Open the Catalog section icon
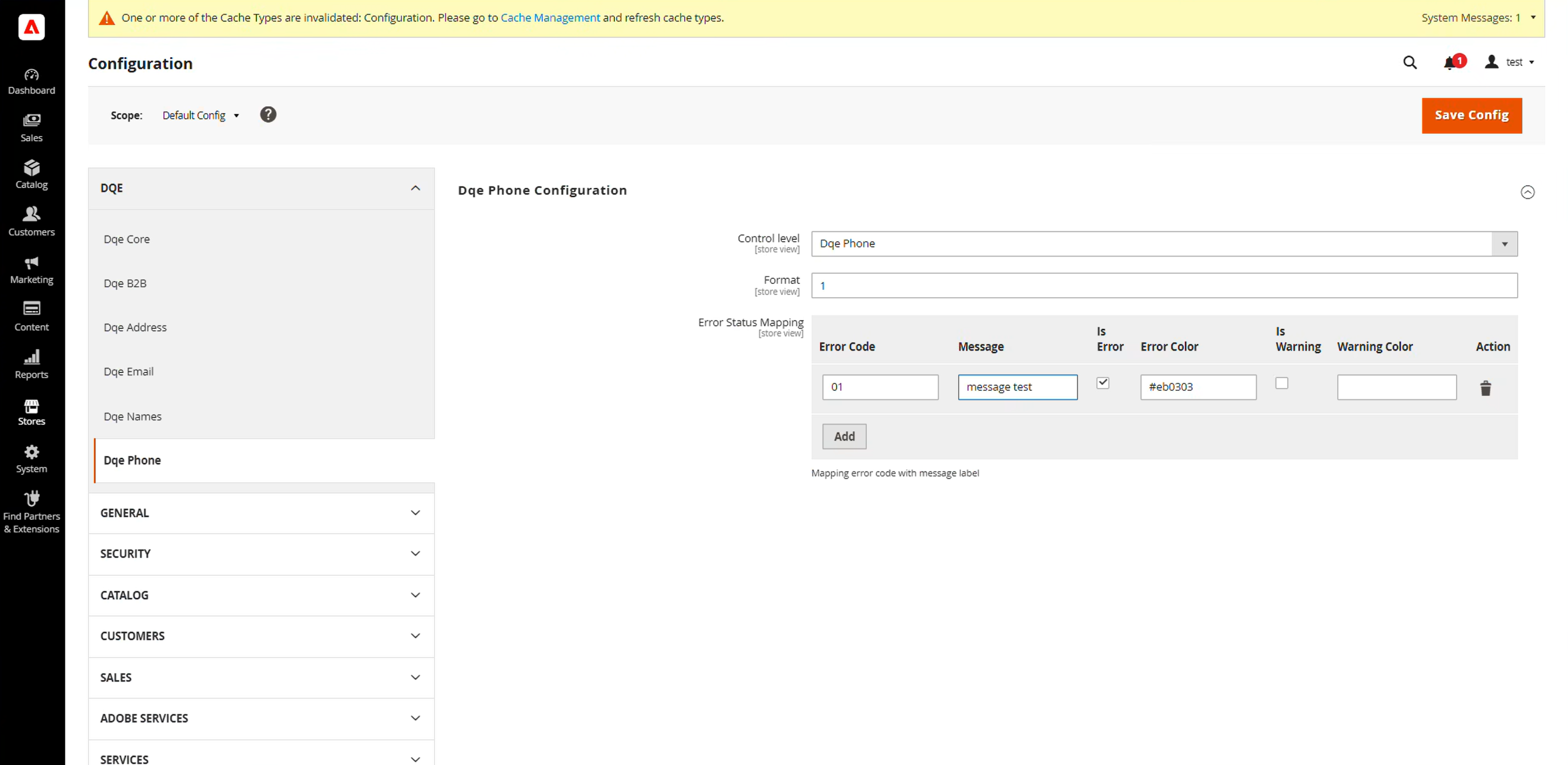 (31, 168)
